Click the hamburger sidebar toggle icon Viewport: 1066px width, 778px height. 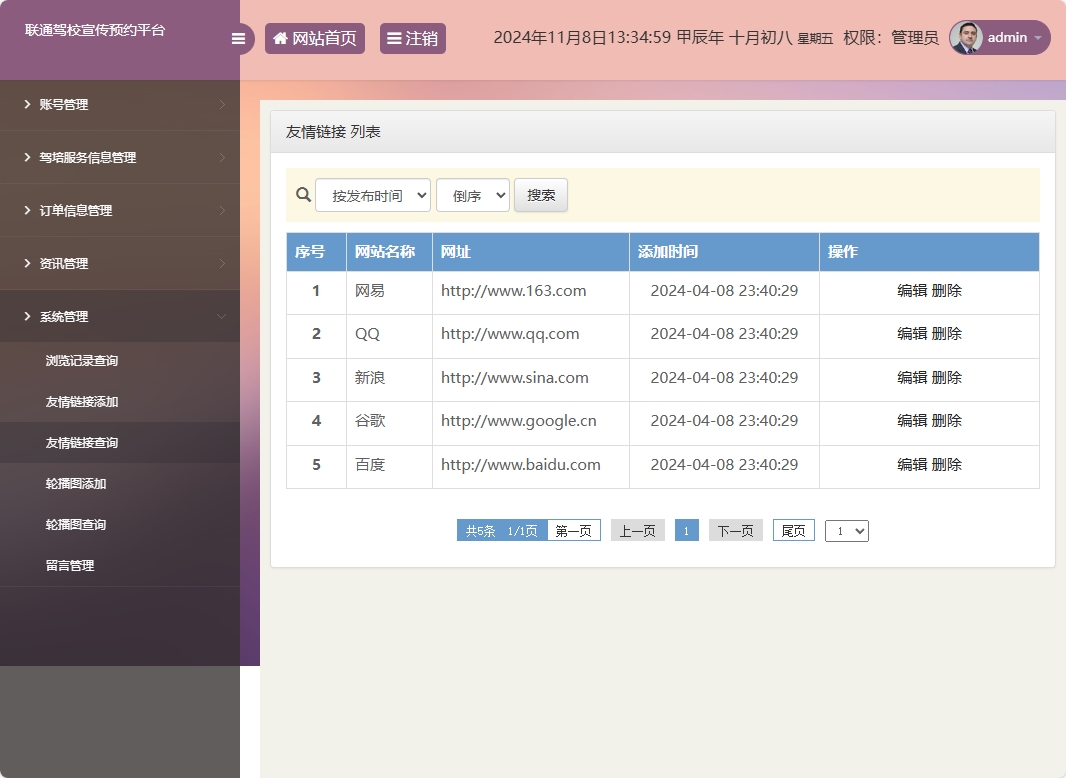point(238,39)
